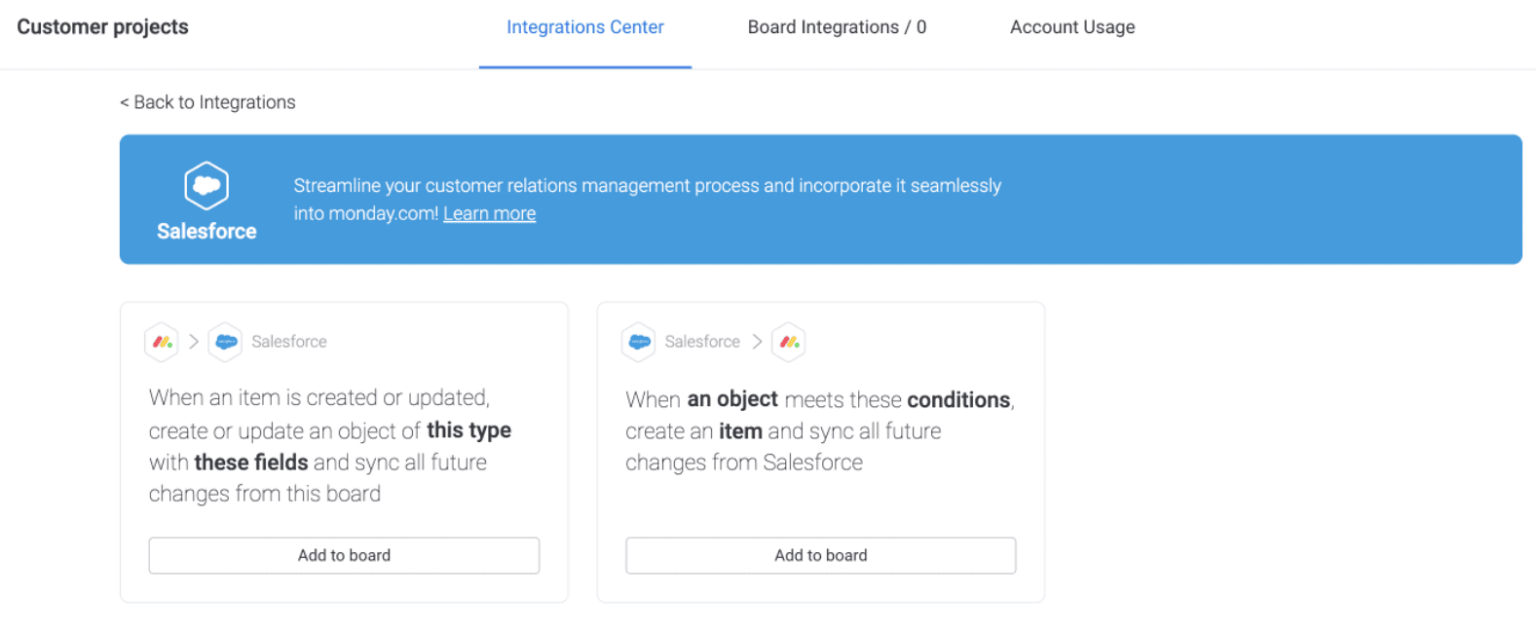Click the cloud logo inside the blue Salesforce banner

click(206, 185)
